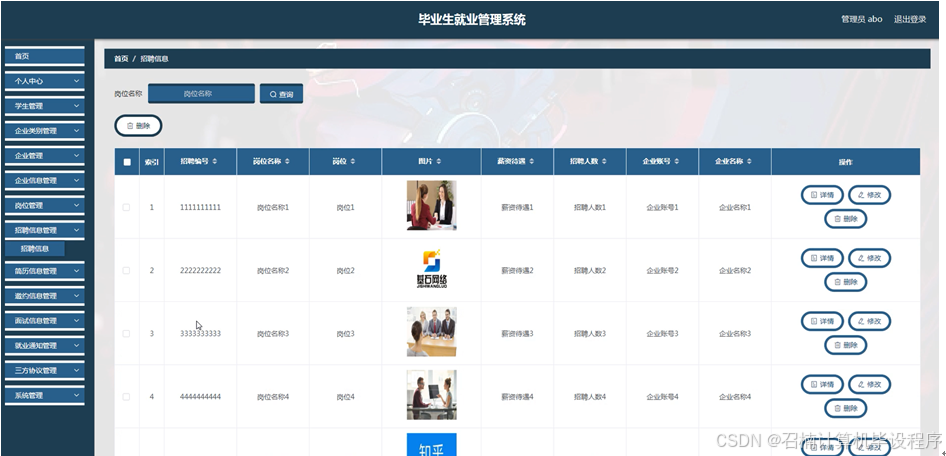This screenshot has height=456, width=946.
Task: Open row 1 handshake interview thumbnail
Action: pos(431,206)
